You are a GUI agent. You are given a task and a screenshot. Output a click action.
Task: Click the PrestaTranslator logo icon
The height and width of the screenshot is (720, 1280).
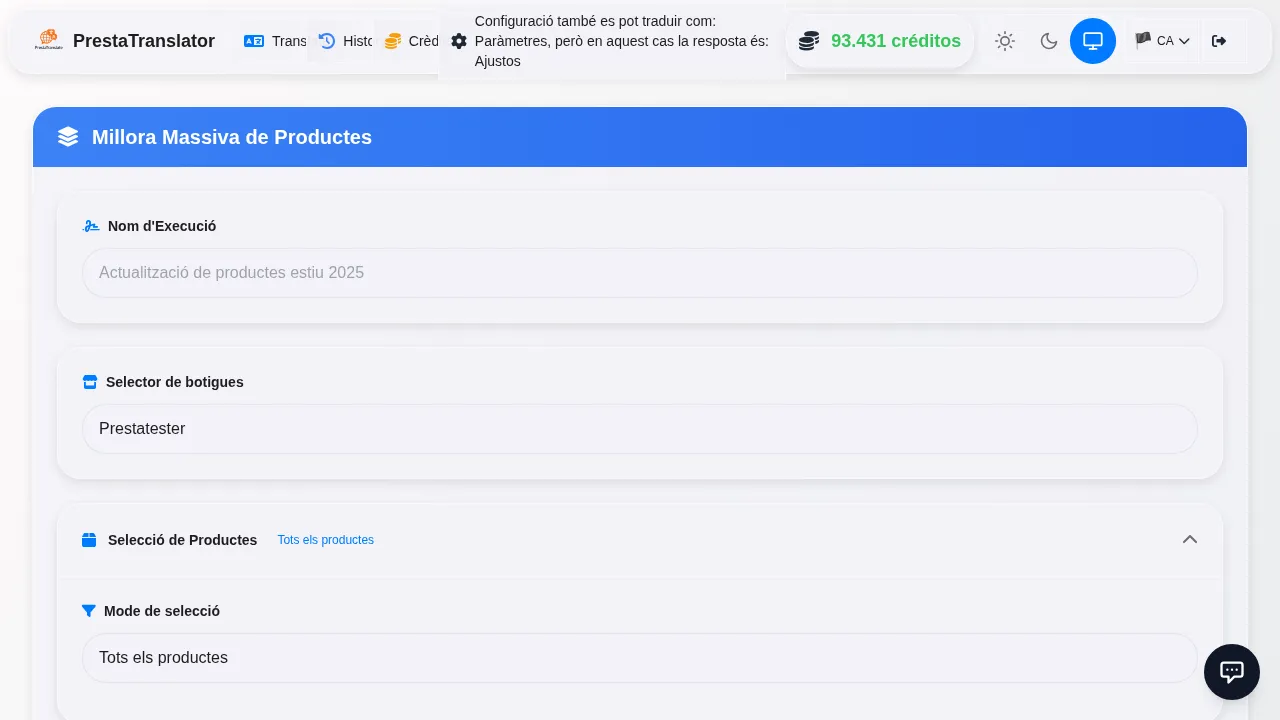click(x=48, y=40)
